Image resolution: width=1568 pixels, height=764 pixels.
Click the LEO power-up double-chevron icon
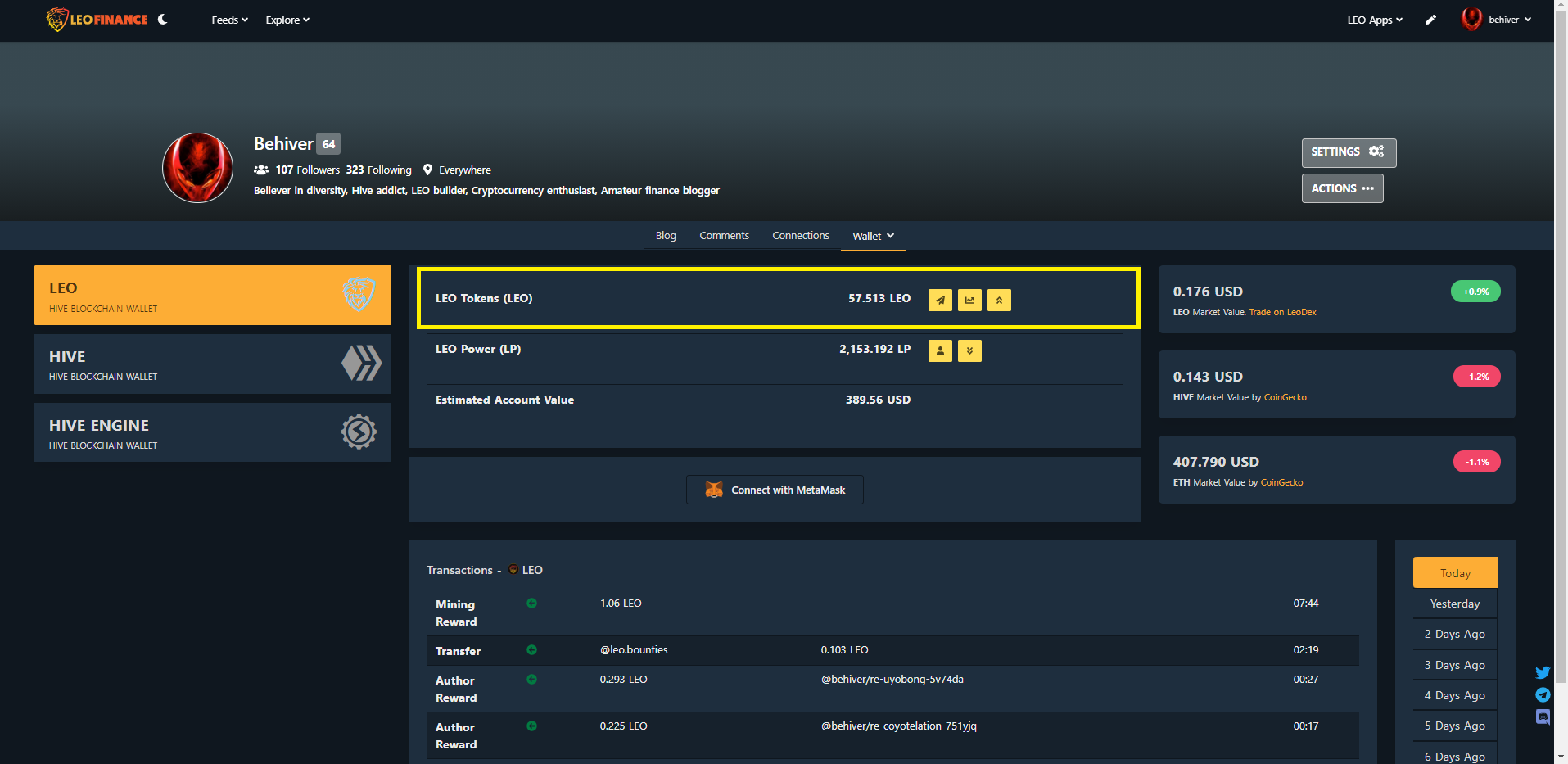tap(999, 301)
